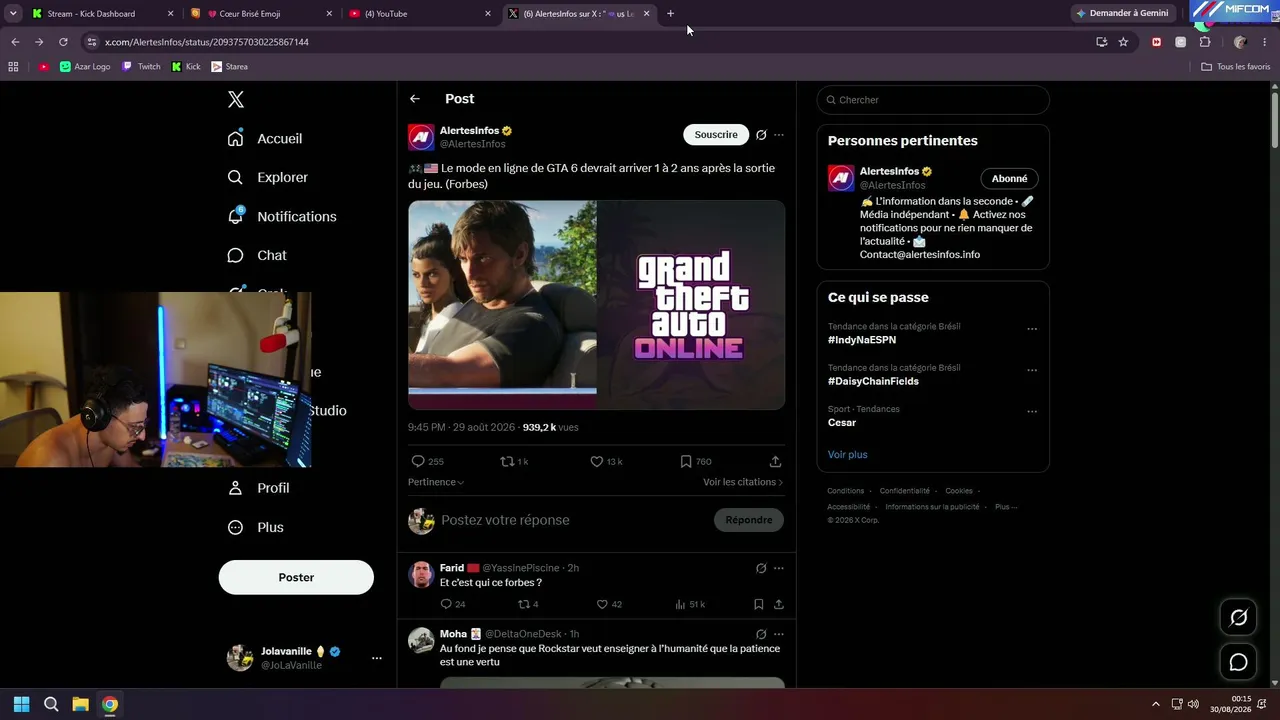
Task: Expand the Plus menu in the sidebar
Action: point(256,527)
